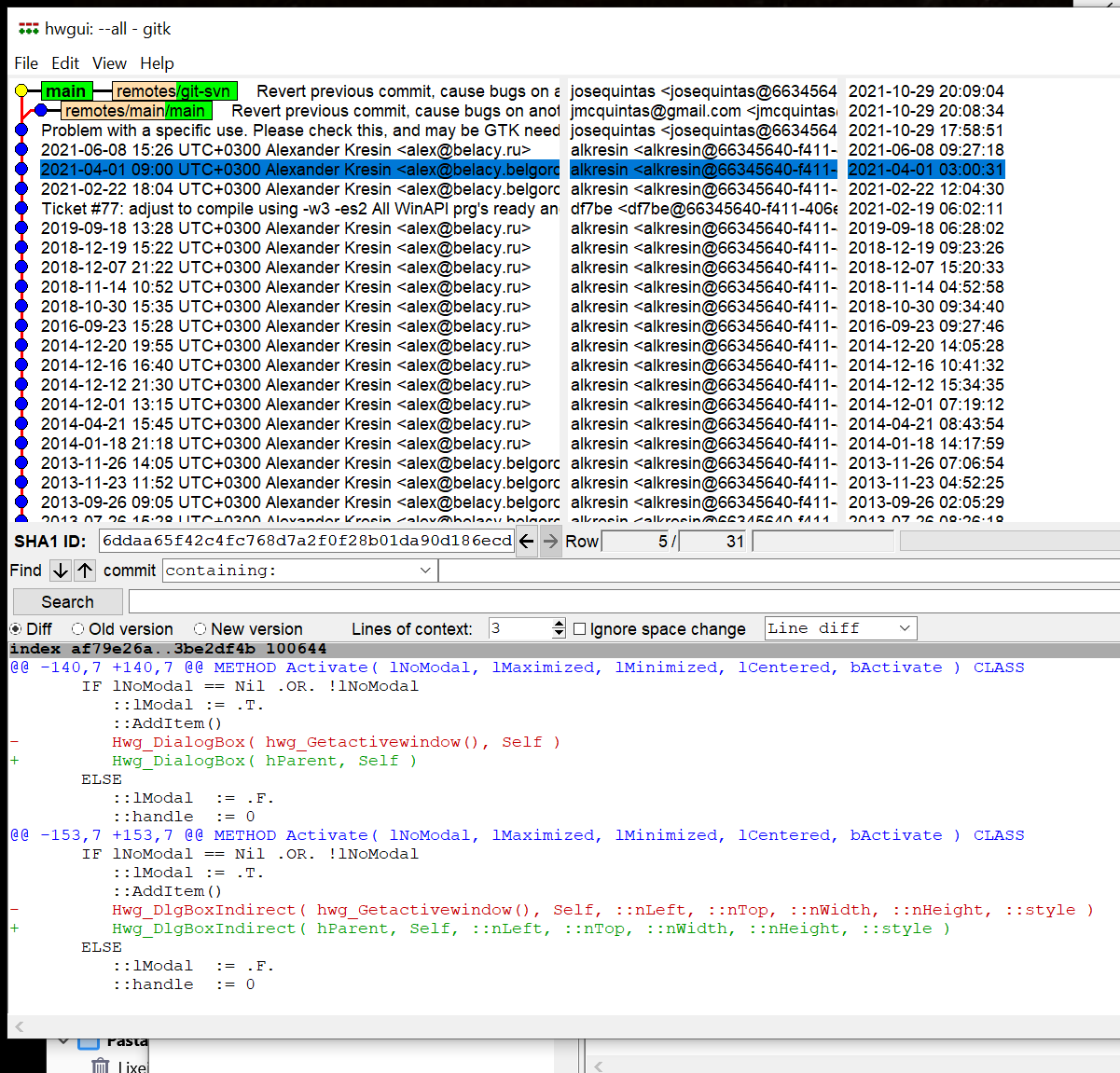Click the forward navigation arrow beside SHA1
This screenshot has height=1073, width=1120.
[551, 541]
